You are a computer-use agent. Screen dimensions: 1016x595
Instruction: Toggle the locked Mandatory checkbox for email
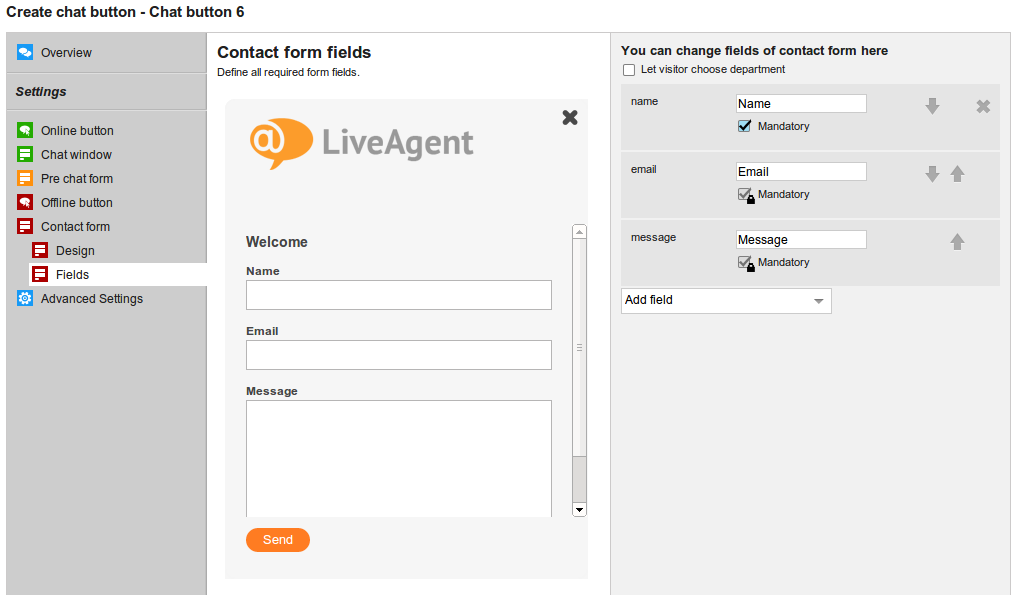click(744, 195)
